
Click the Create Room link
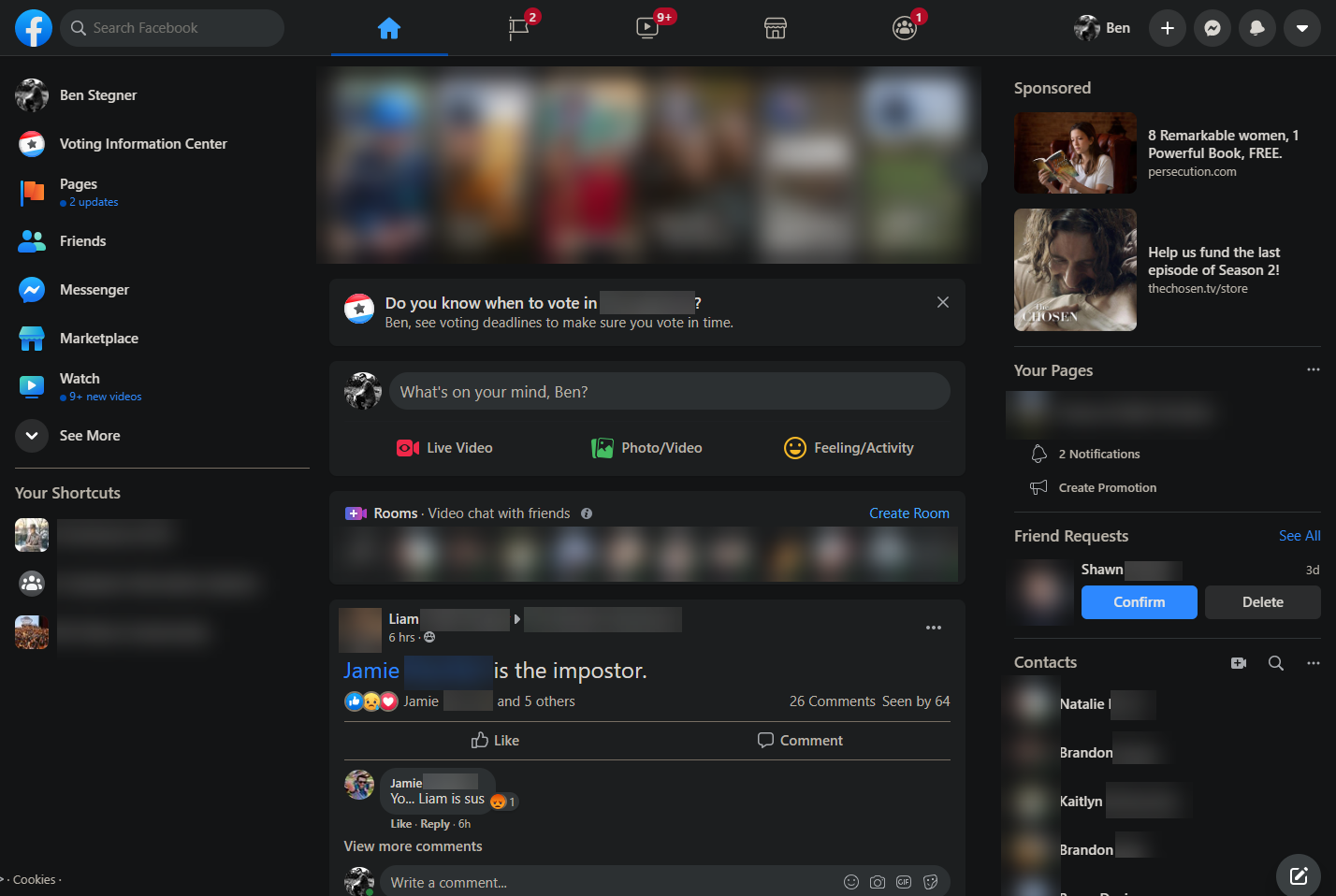click(x=909, y=513)
